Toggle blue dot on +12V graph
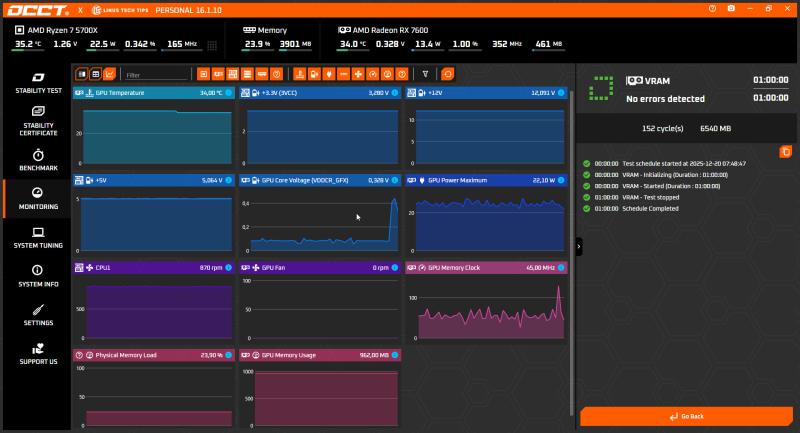 click(561, 93)
